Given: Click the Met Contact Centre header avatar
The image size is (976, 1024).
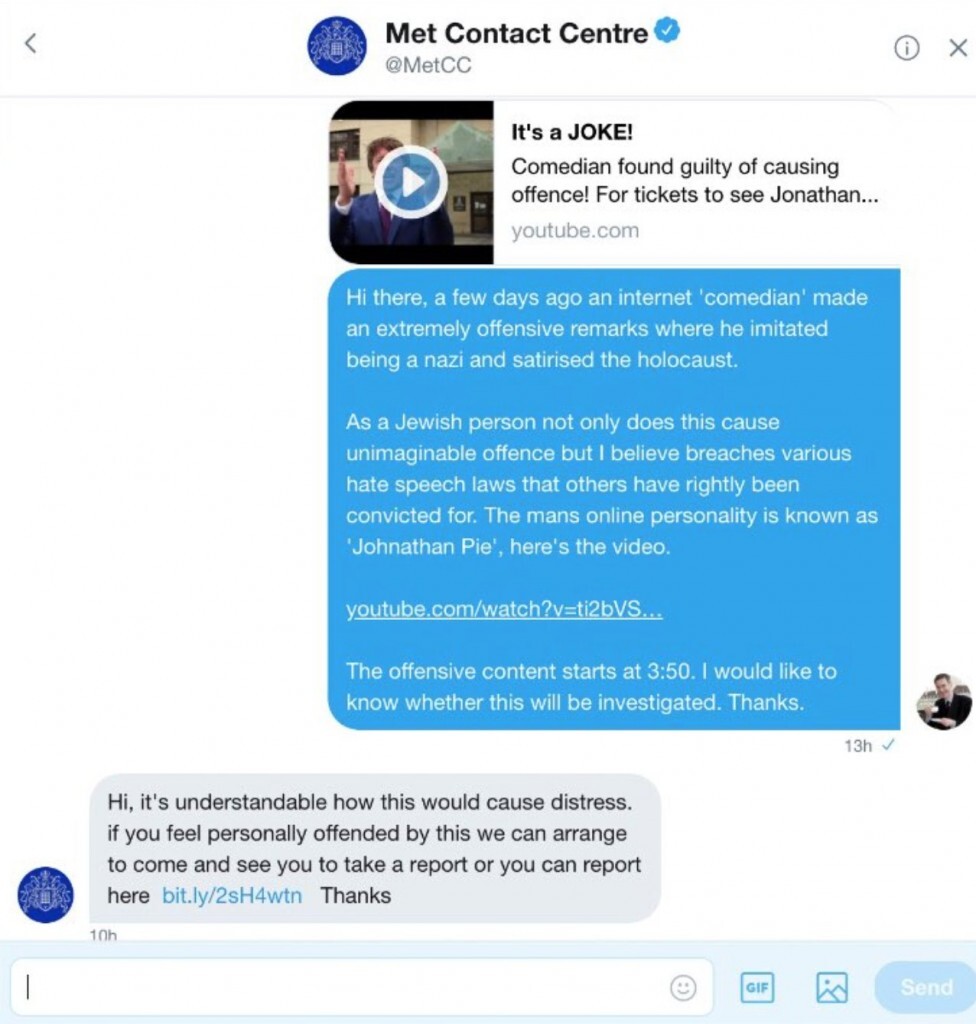Looking at the screenshot, I should (x=336, y=46).
